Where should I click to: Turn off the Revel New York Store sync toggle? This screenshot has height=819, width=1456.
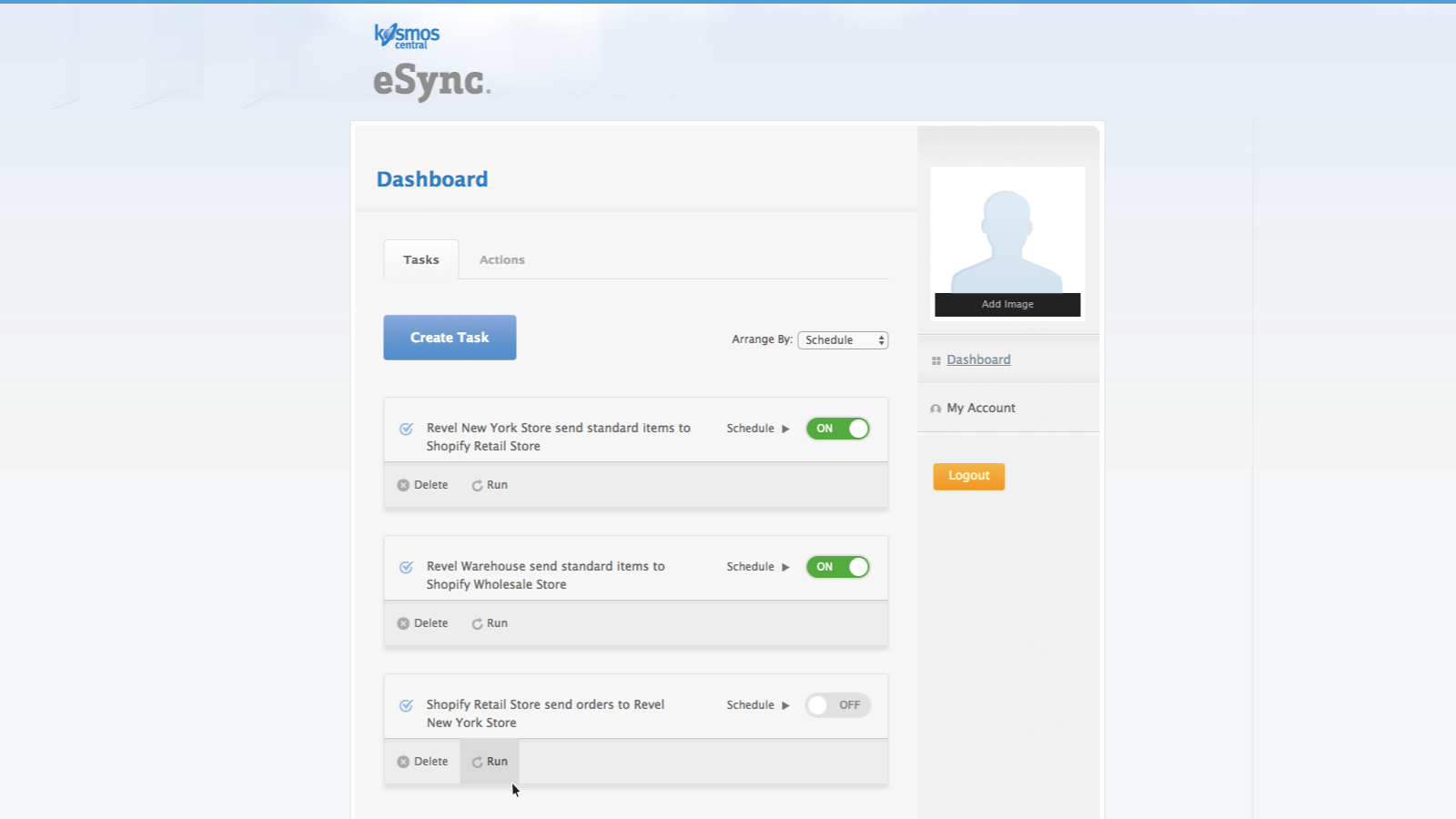837,428
